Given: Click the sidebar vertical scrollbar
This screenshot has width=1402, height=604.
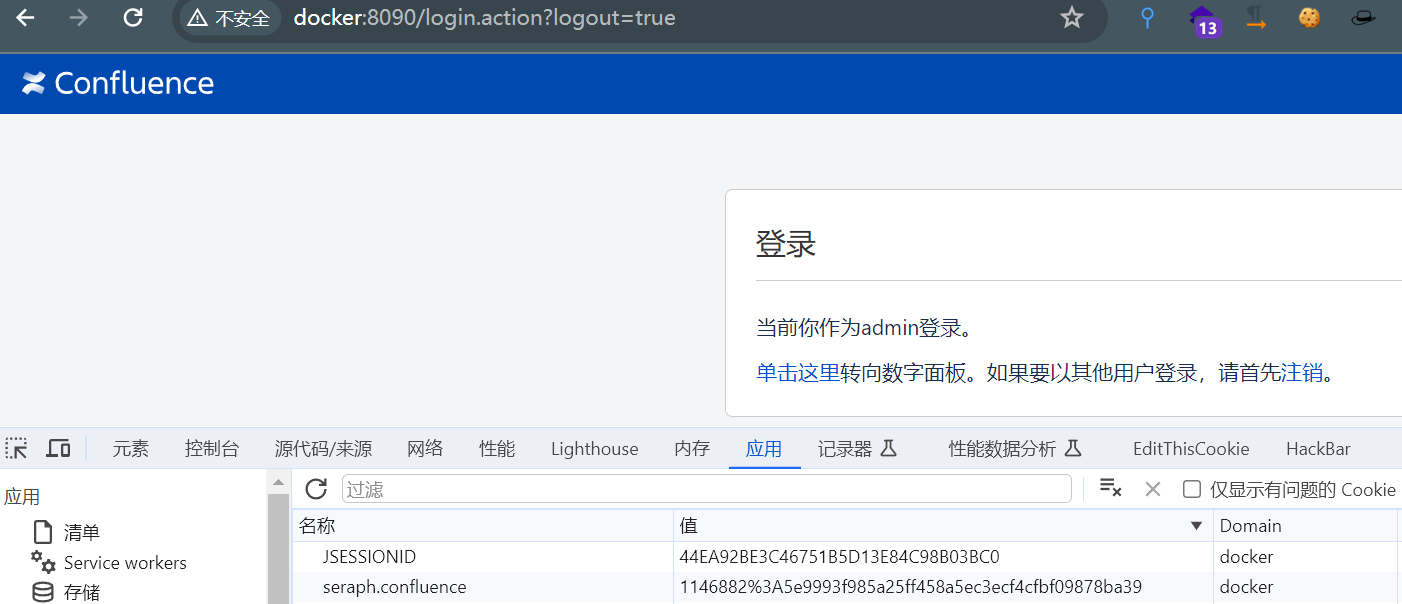Looking at the screenshot, I should [x=278, y=548].
